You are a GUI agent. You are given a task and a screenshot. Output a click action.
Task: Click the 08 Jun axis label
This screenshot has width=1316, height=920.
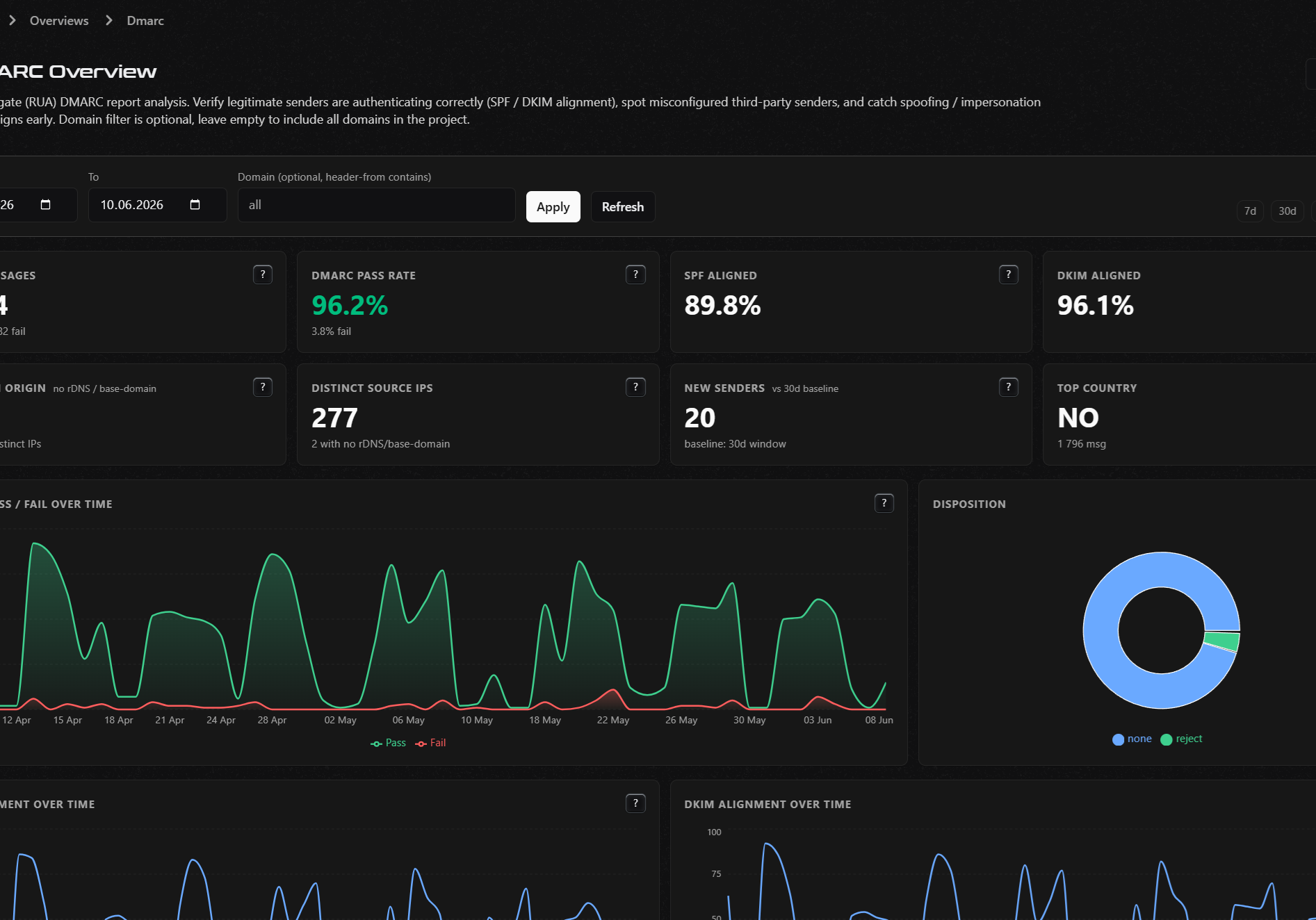pos(879,721)
